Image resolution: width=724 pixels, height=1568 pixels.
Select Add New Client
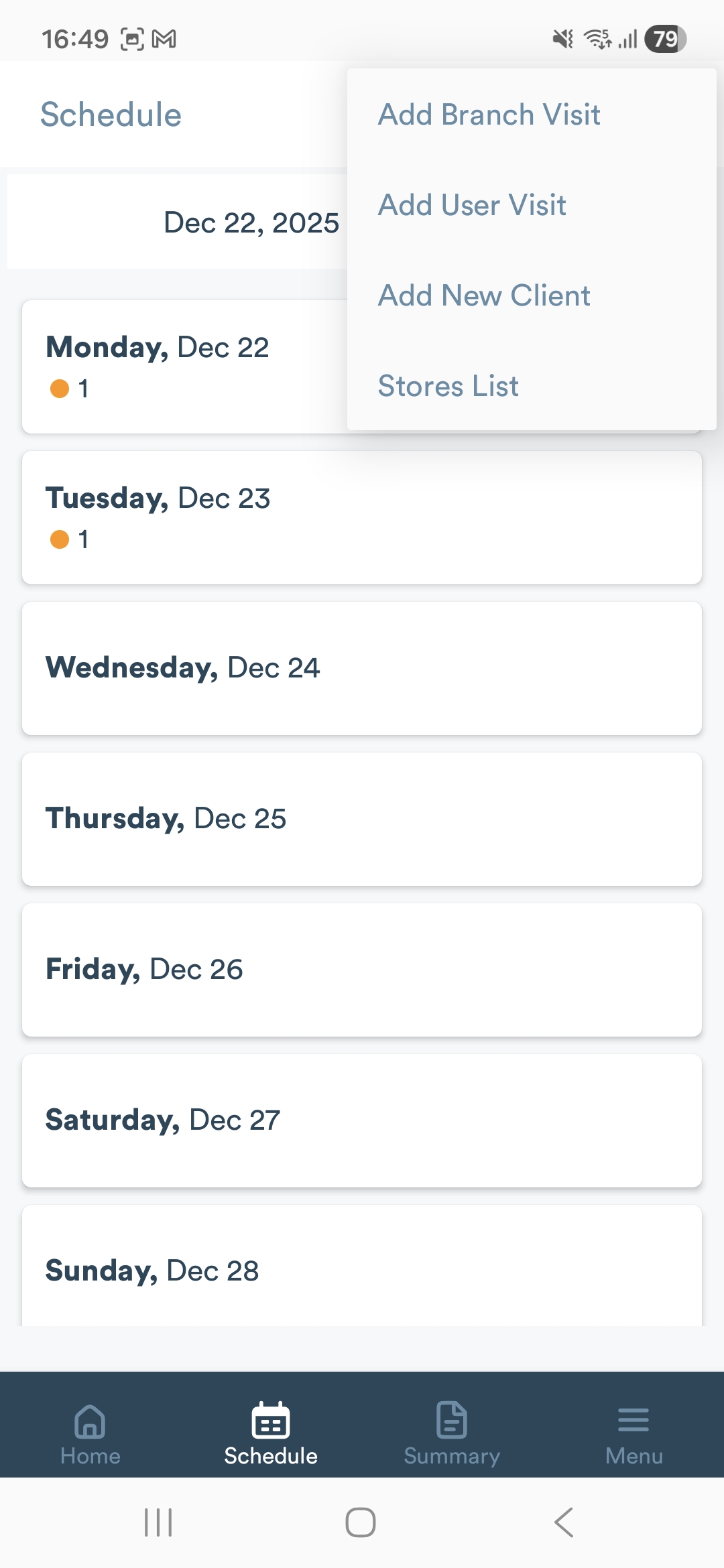(484, 296)
